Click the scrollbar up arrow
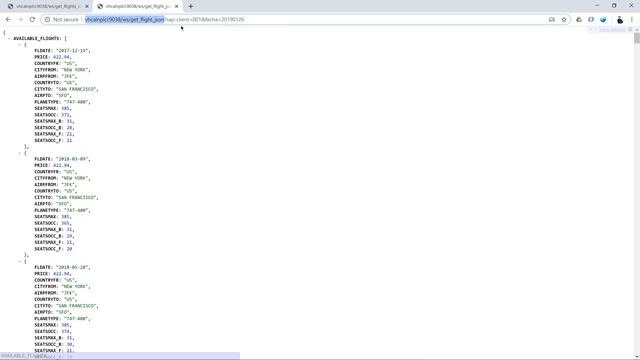This screenshot has height=360, width=640. point(637,30)
